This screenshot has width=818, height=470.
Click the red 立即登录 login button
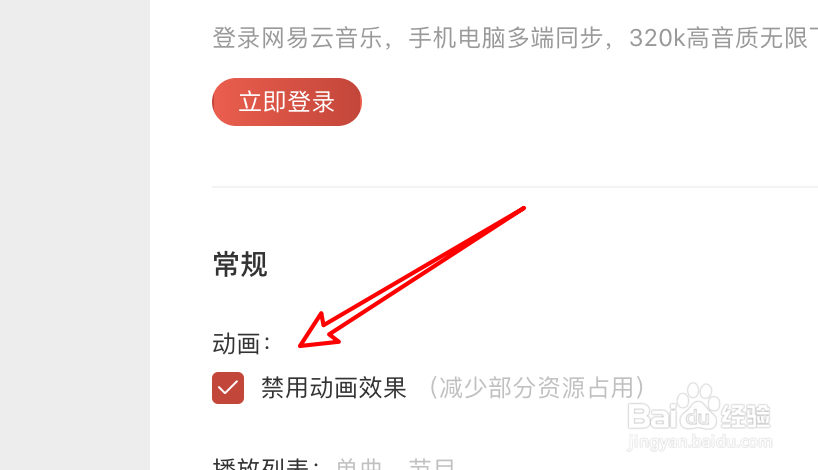[x=286, y=102]
